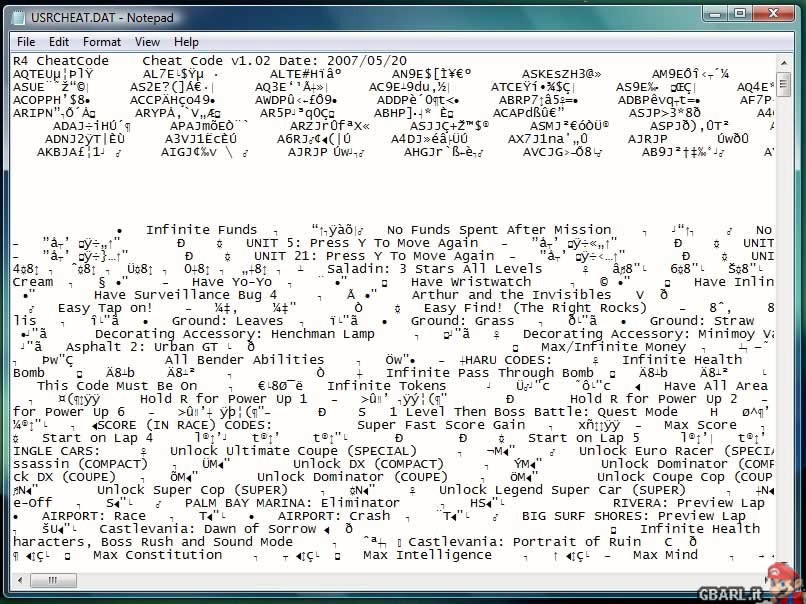Click "Unlock Dominator (COUPE)" text

pyautogui.click(x=352, y=477)
